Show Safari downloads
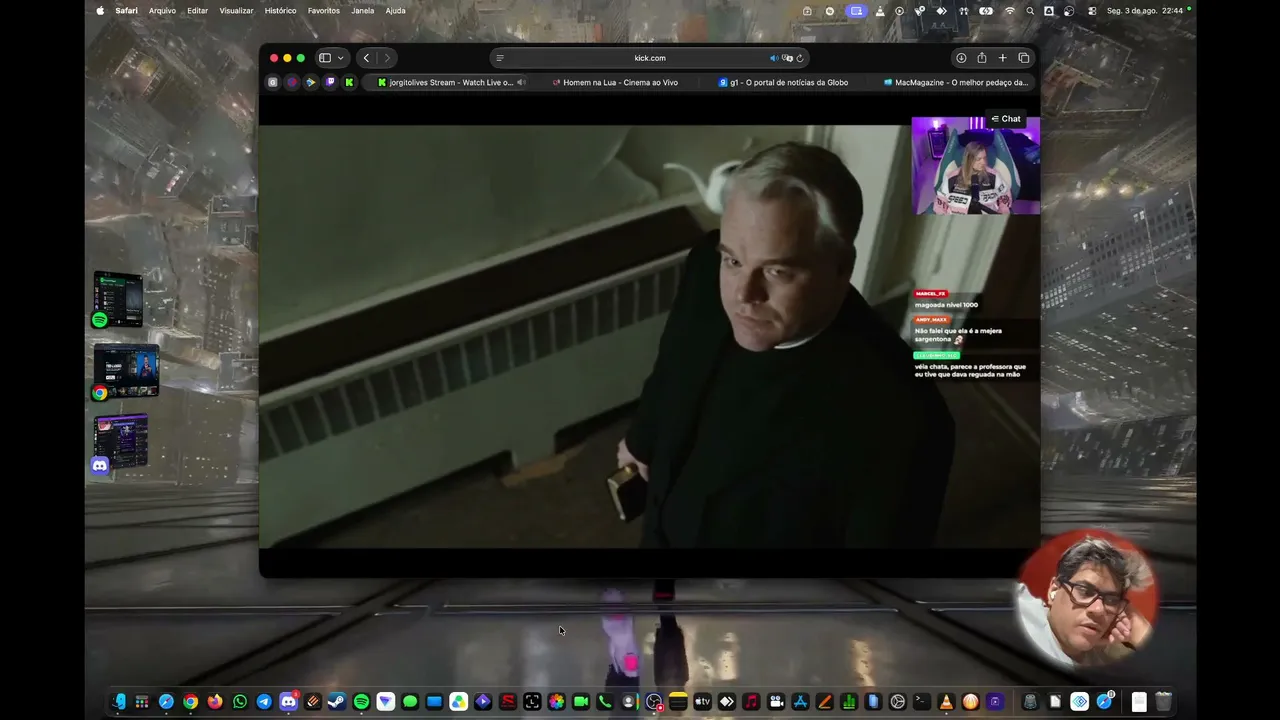 [x=961, y=58]
